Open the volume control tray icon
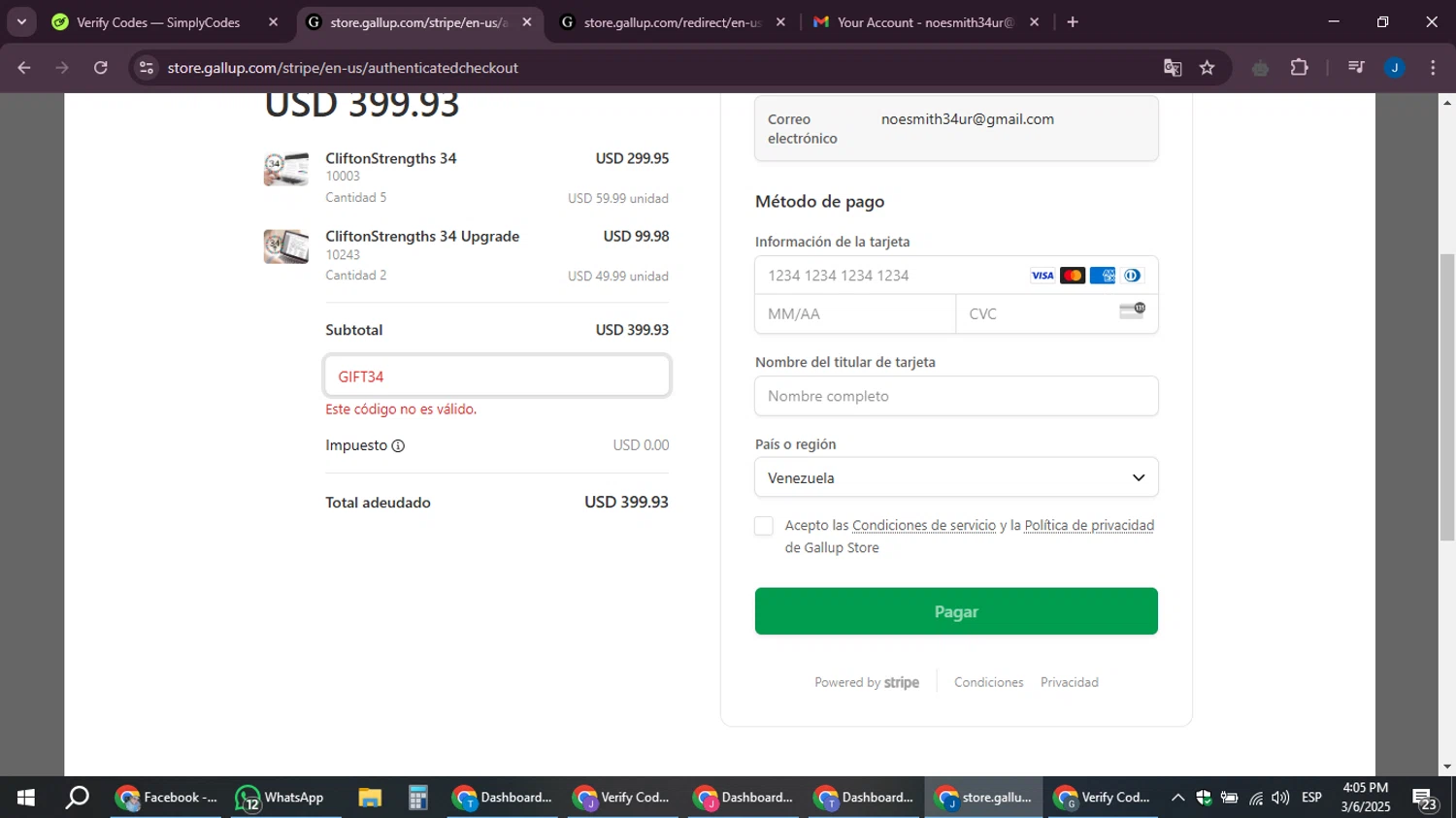The width and height of the screenshot is (1456, 818). click(x=1281, y=798)
